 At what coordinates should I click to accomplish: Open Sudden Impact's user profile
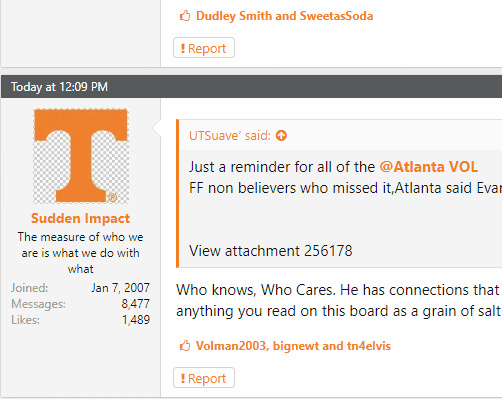point(80,218)
